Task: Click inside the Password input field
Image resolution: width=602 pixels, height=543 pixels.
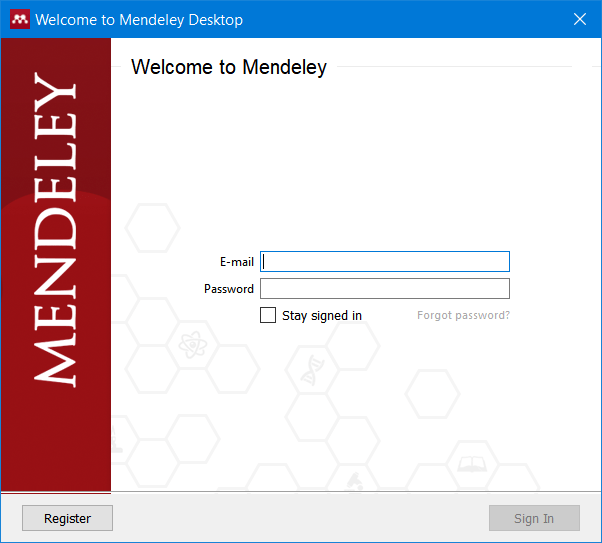Action: tap(385, 289)
